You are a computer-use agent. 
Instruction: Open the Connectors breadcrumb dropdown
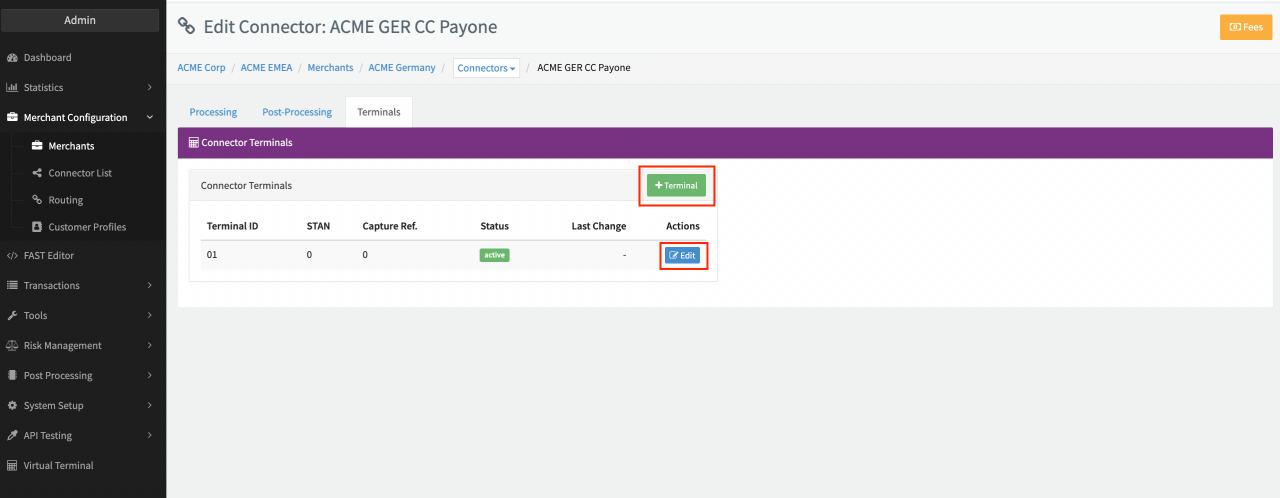click(x=486, y=68)
